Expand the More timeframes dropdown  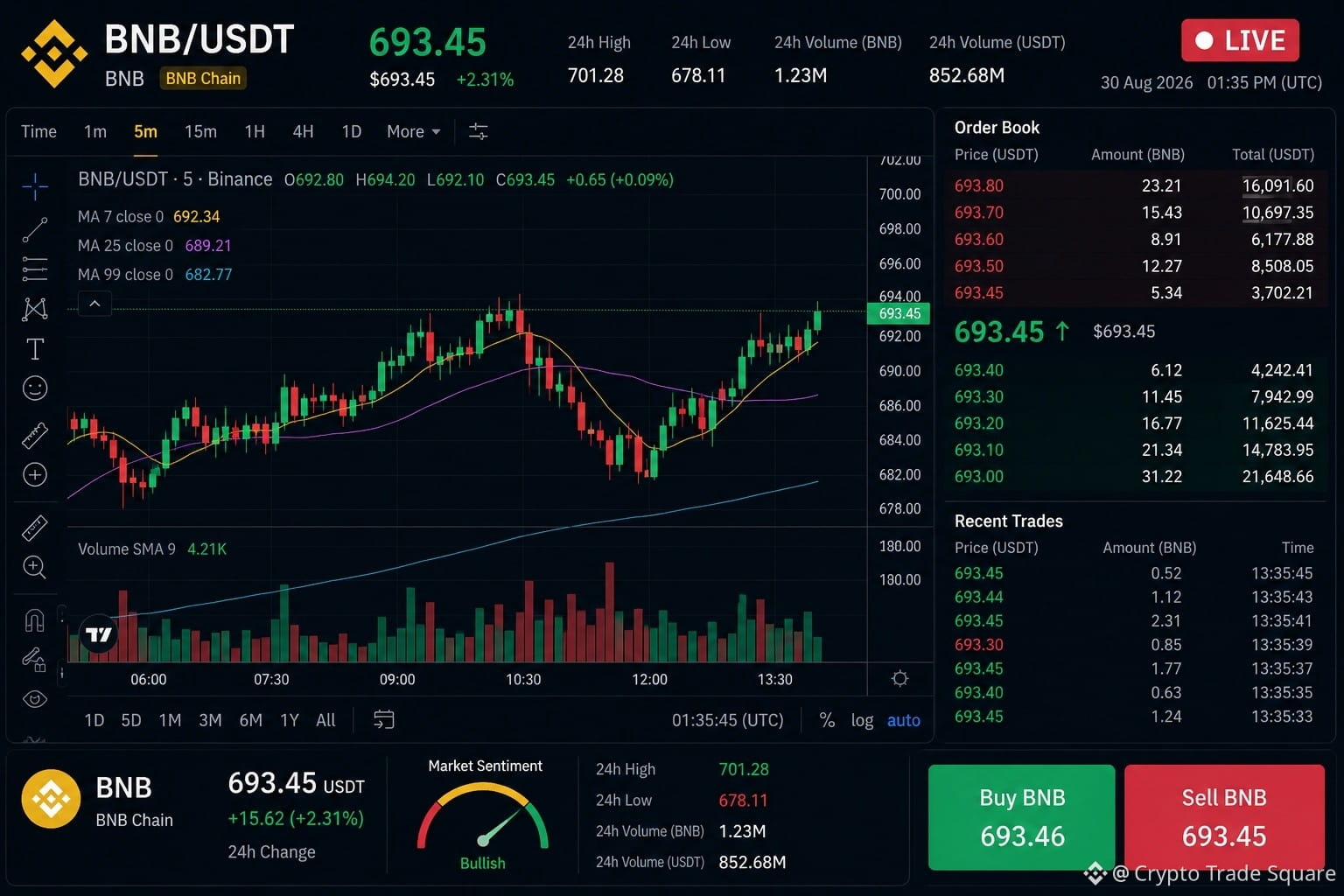[x=414, y=131]
